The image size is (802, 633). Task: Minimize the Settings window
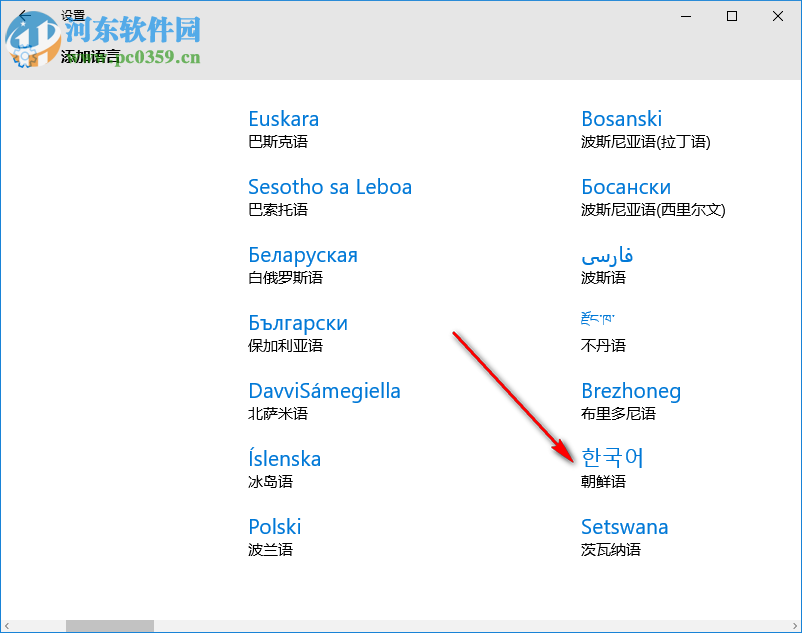point(686,16)
